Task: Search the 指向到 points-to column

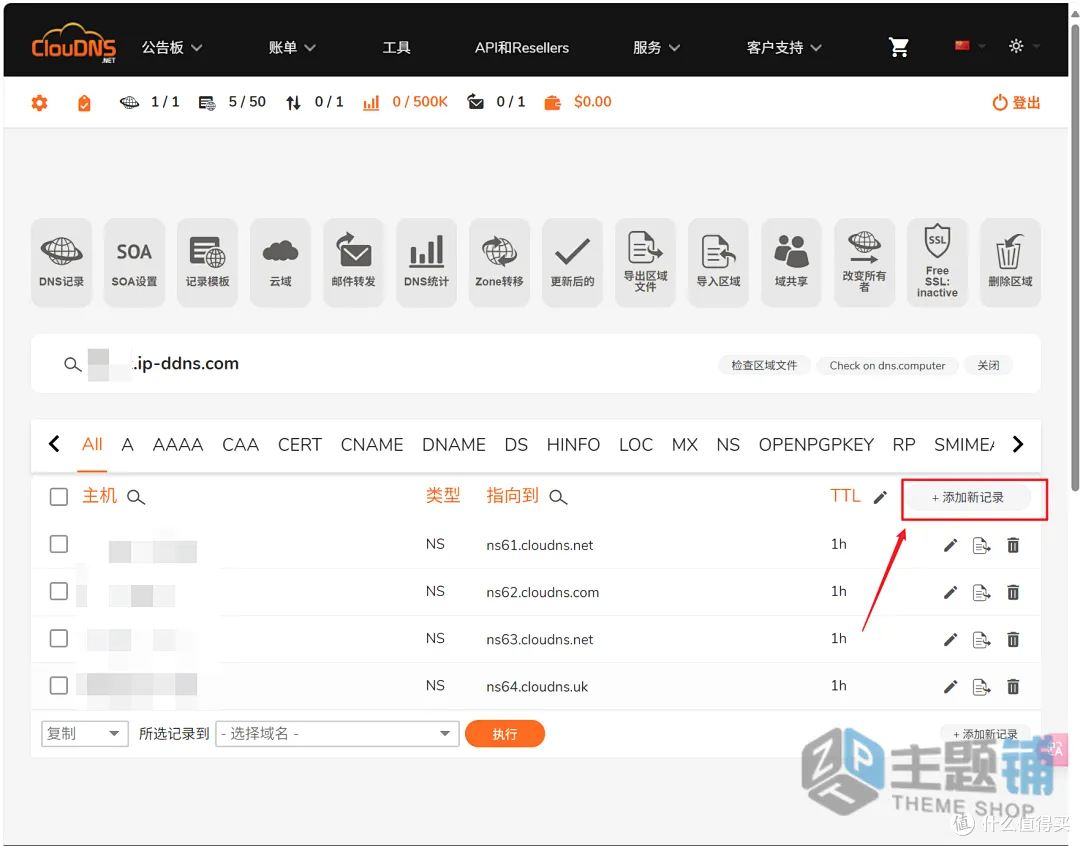Action: (558, 497)
